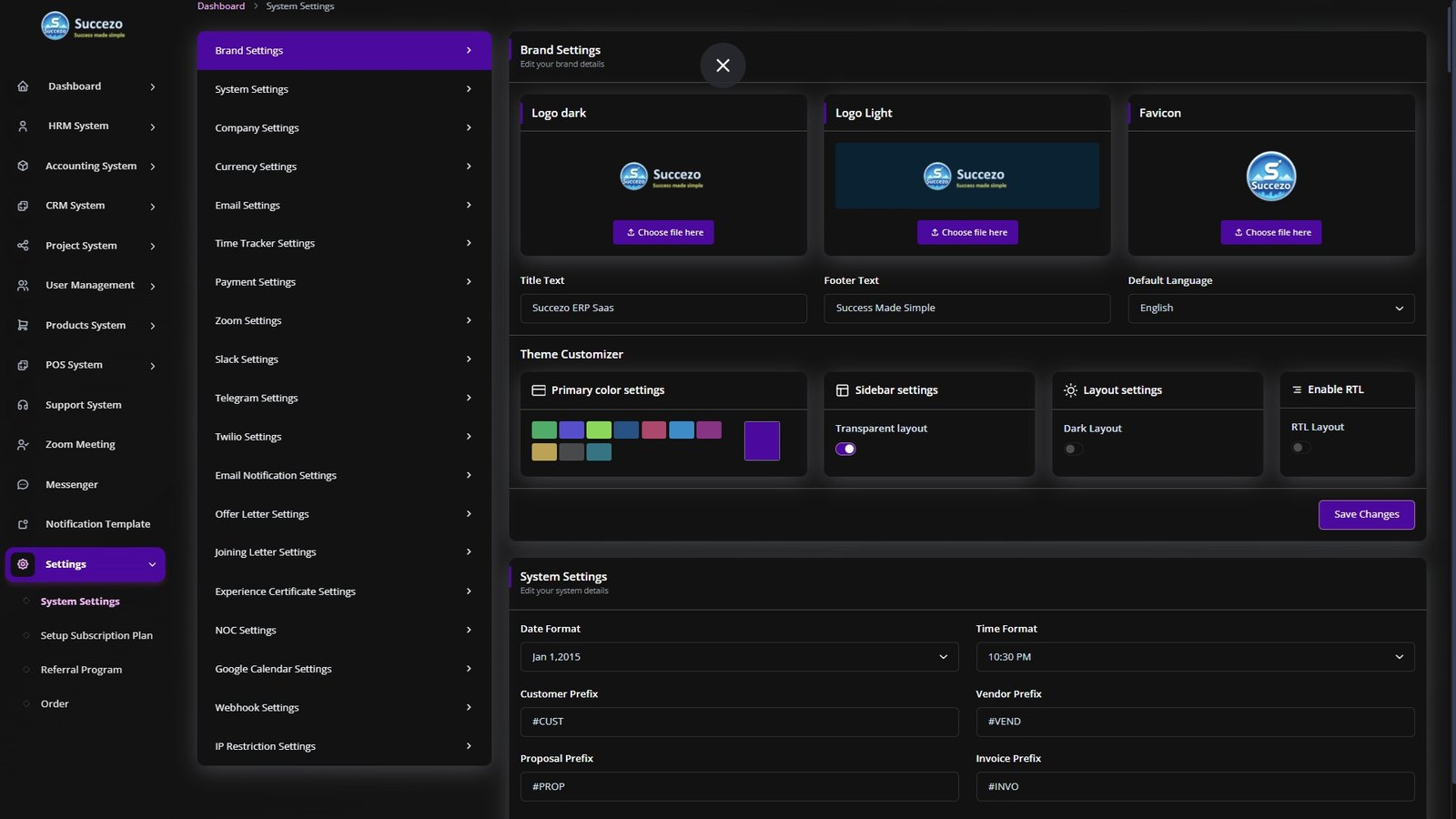Toggle the Transparent layout switch
1456x819 pixels.
pos(845,449)
